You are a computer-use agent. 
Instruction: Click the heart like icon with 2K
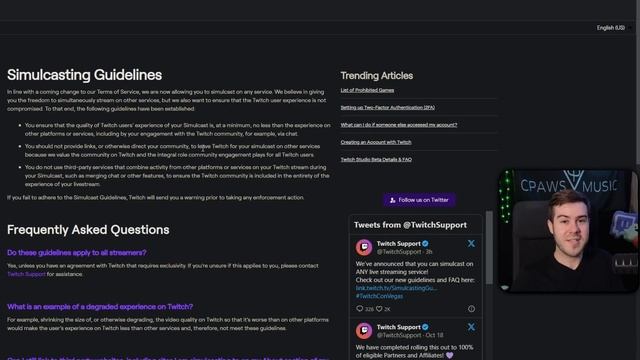[379, 309]
